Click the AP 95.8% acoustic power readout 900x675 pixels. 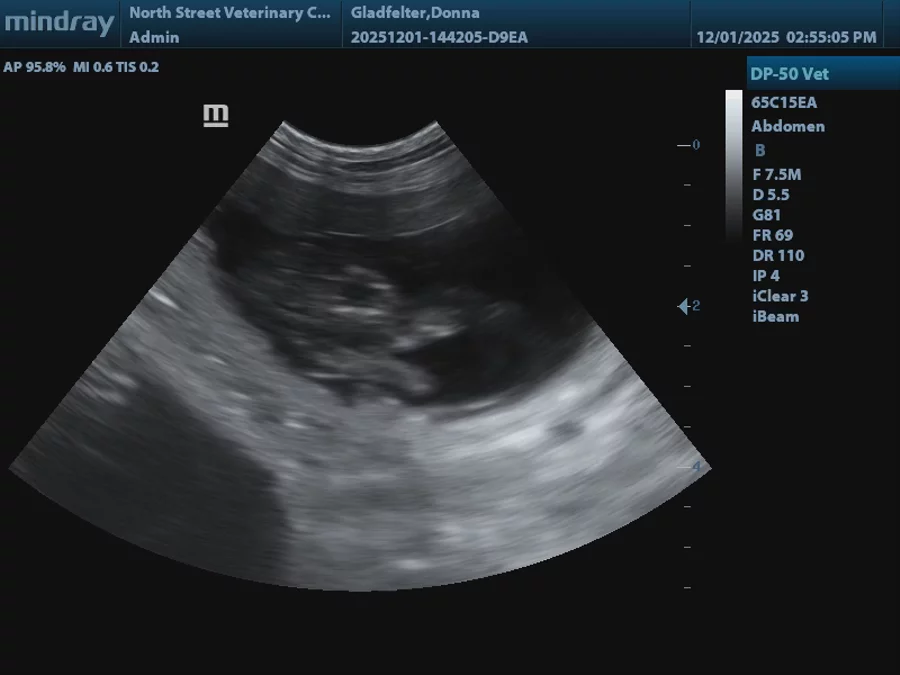click(35, 67)
